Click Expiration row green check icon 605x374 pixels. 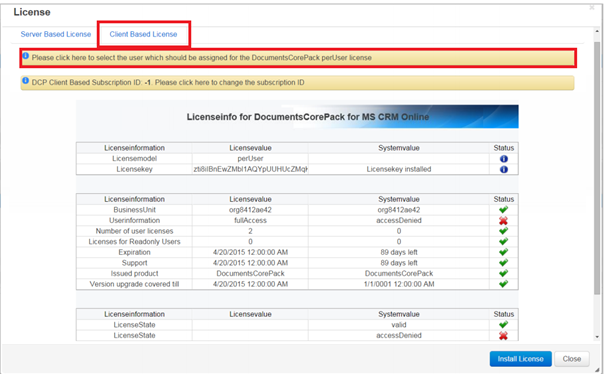(503, 252)
